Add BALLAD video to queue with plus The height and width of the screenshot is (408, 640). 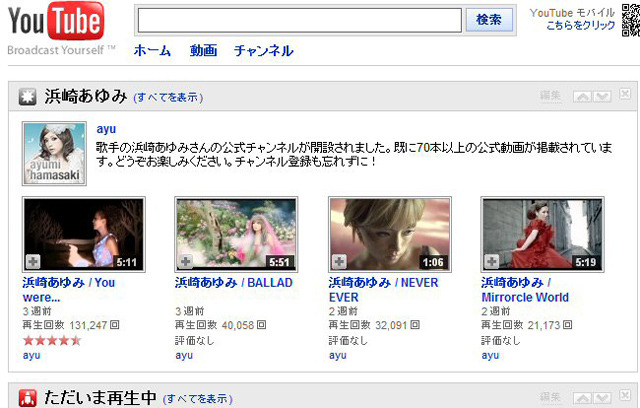[186, 262]
